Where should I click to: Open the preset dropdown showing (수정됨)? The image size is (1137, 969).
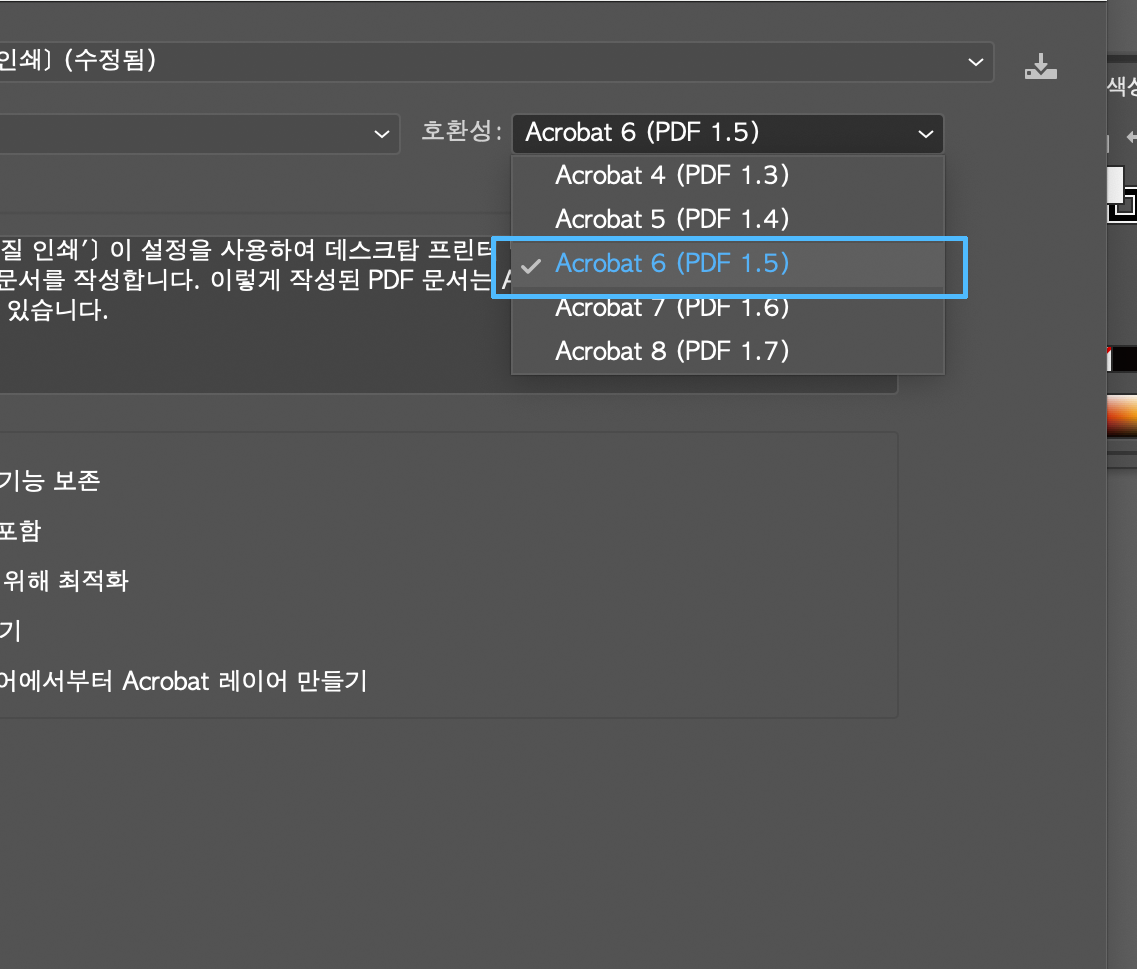(496, 62)
